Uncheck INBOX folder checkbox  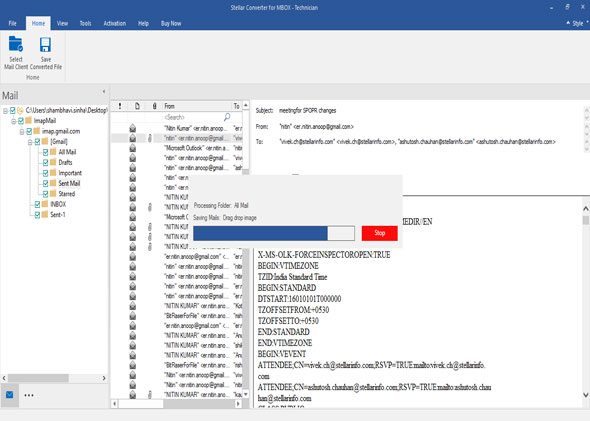[x=37, y=204]
